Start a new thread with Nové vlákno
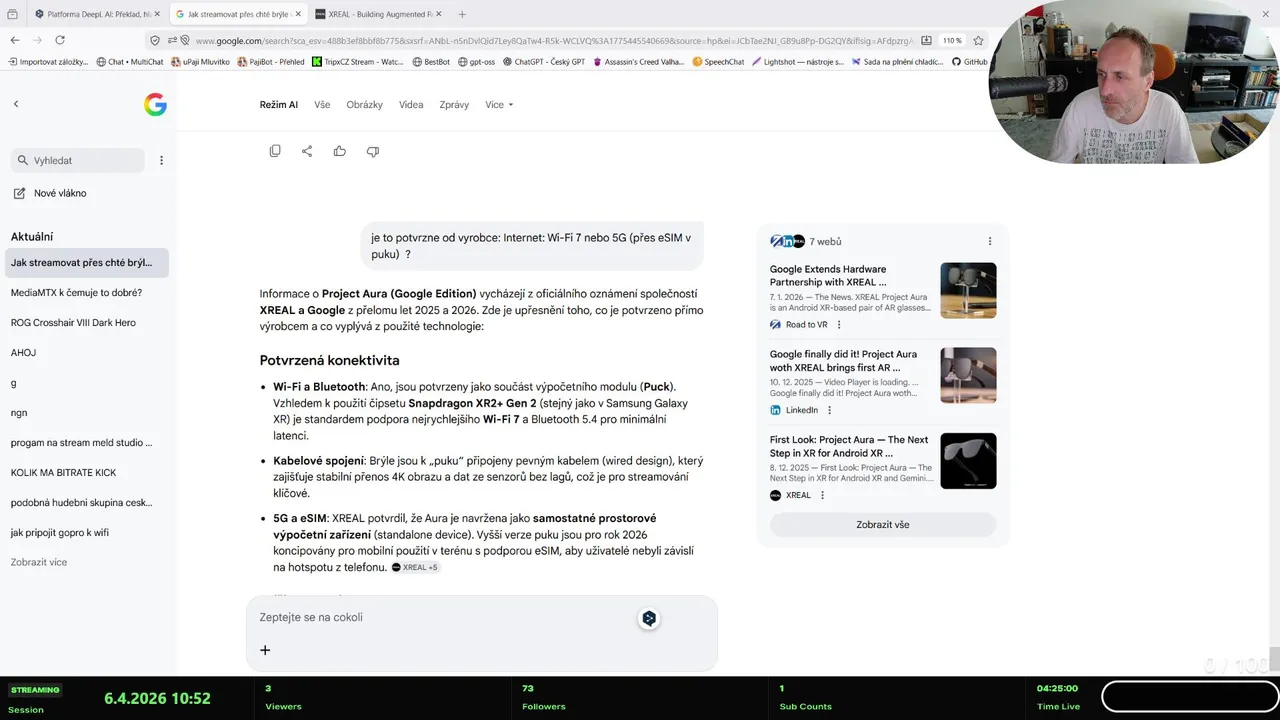Viewport: 1280px width, 720px height. (x=50, y=193)
